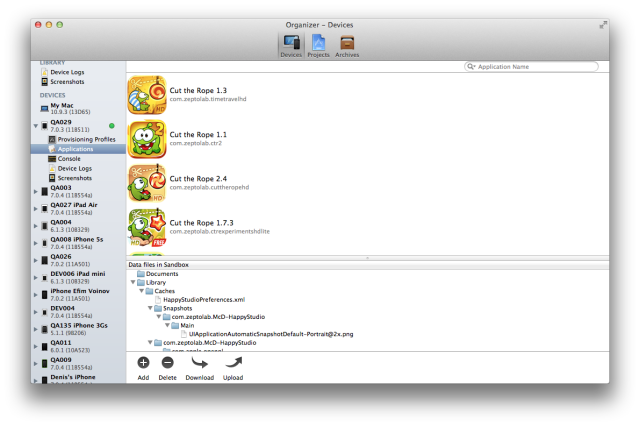Click com.zeptolab.ctrexperimentshdlite bundle identifier
Viewport: 640px width, 426px height.
click(x=220, y=231)
